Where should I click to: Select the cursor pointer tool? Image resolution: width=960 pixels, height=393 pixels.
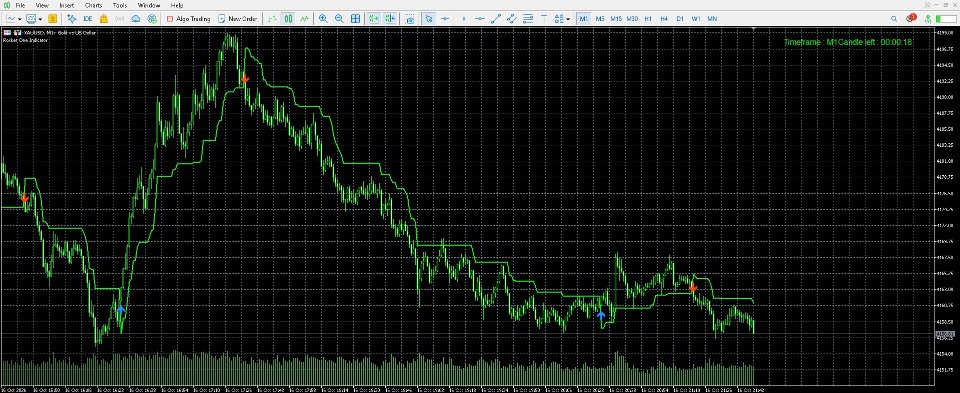click(x=429, y=18)
